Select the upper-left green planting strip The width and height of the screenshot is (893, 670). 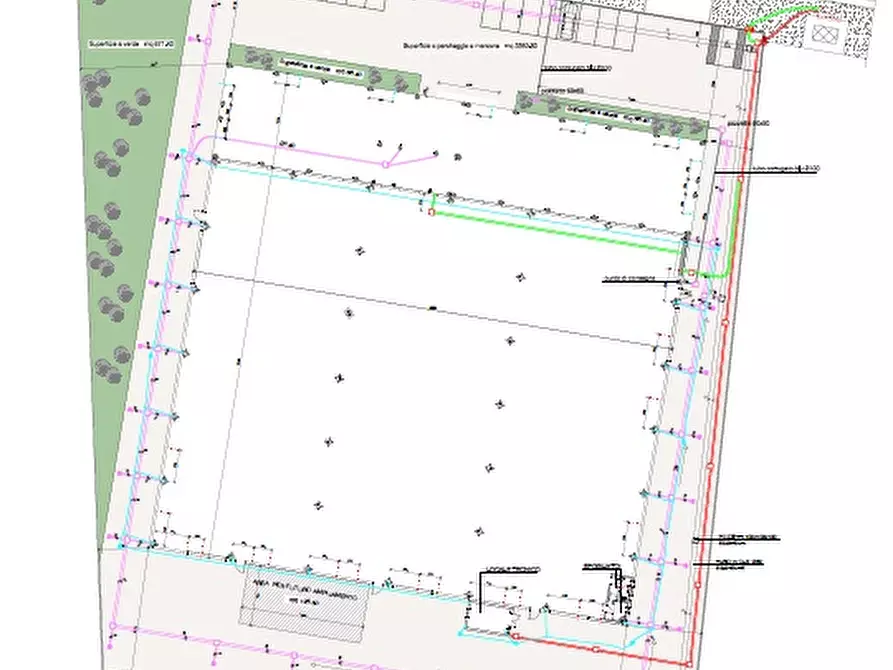(x=322, y=71)
